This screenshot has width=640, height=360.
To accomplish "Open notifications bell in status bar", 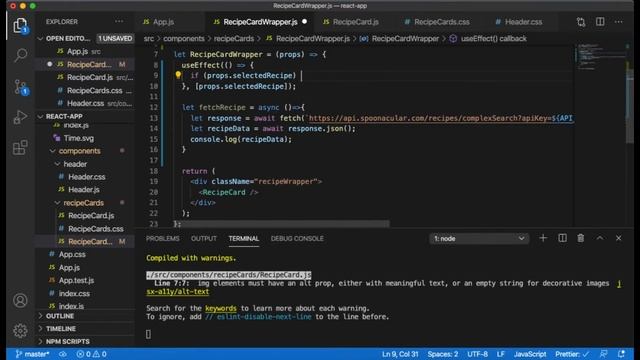I will [x=621, y=354].
